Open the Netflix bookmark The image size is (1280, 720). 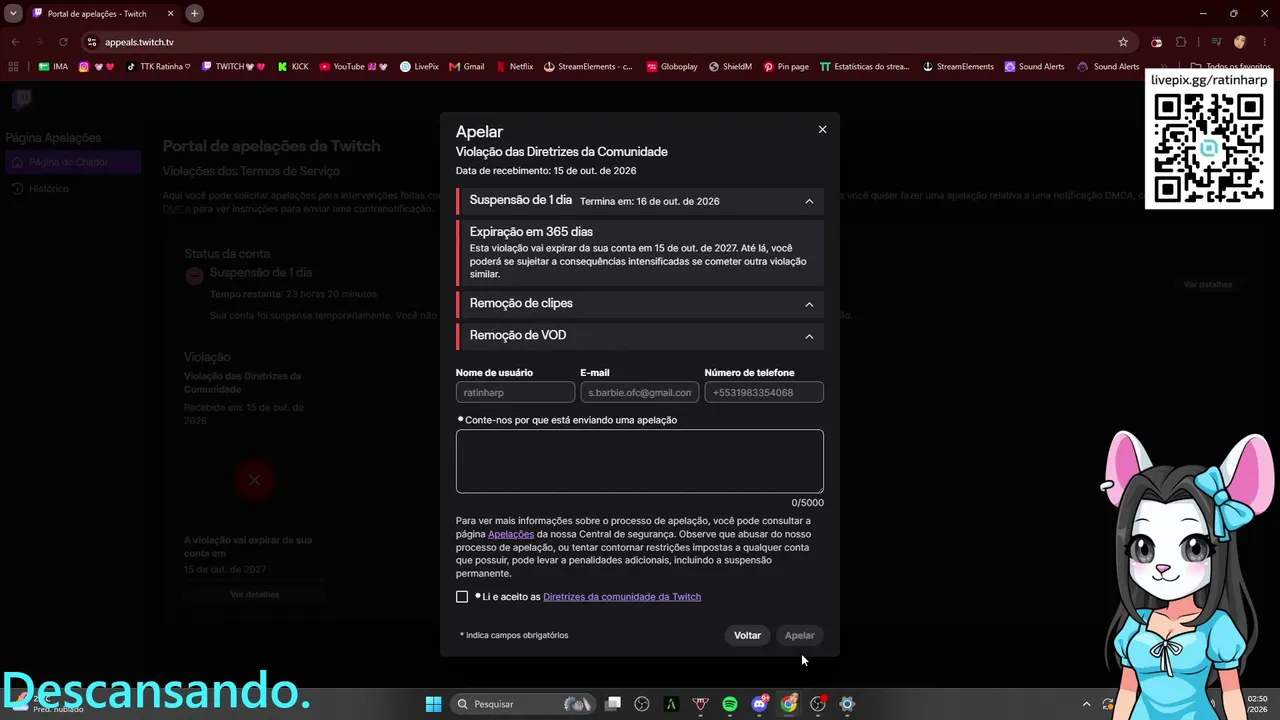click(514, 67)
